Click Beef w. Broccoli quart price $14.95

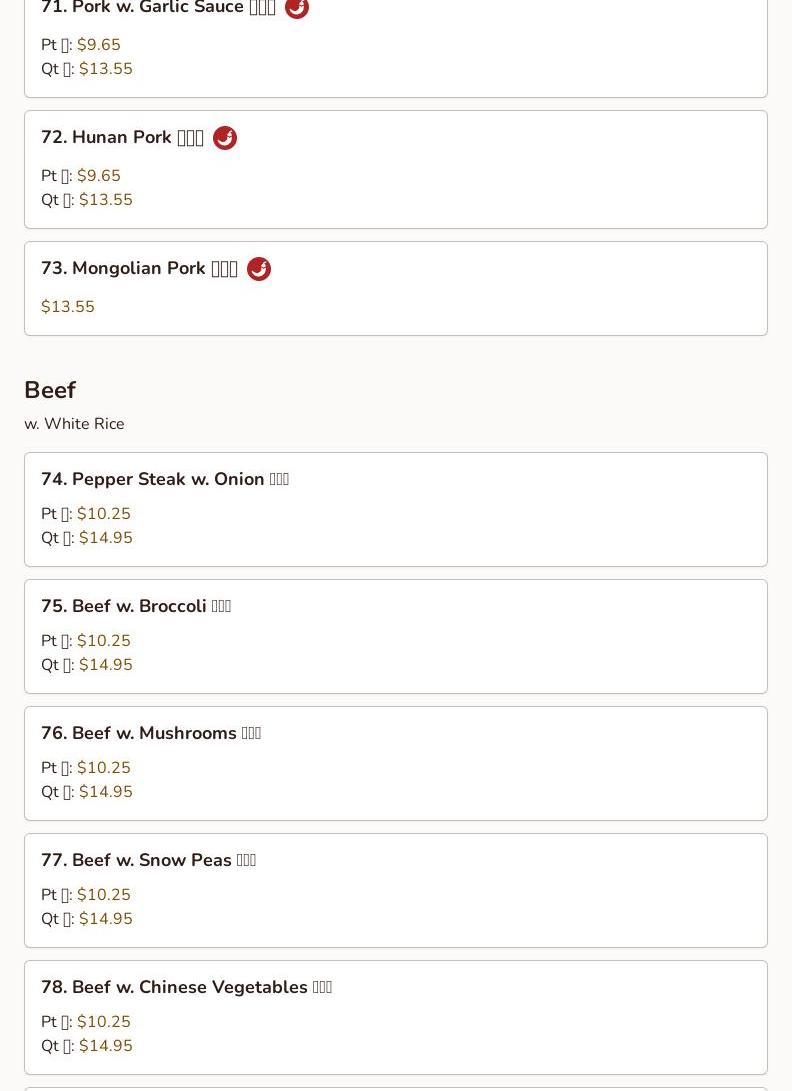tap(106, 665)
